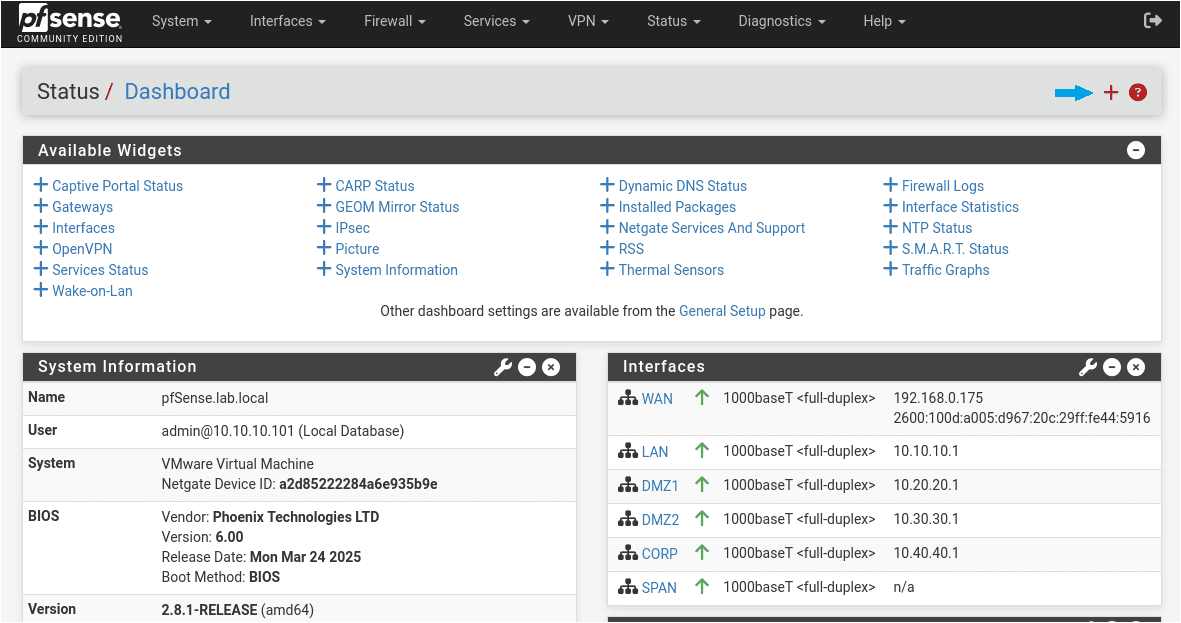1181x623 pixels.
Task: Select the version text 2.8.1-RELEASE
Action: 209,609
